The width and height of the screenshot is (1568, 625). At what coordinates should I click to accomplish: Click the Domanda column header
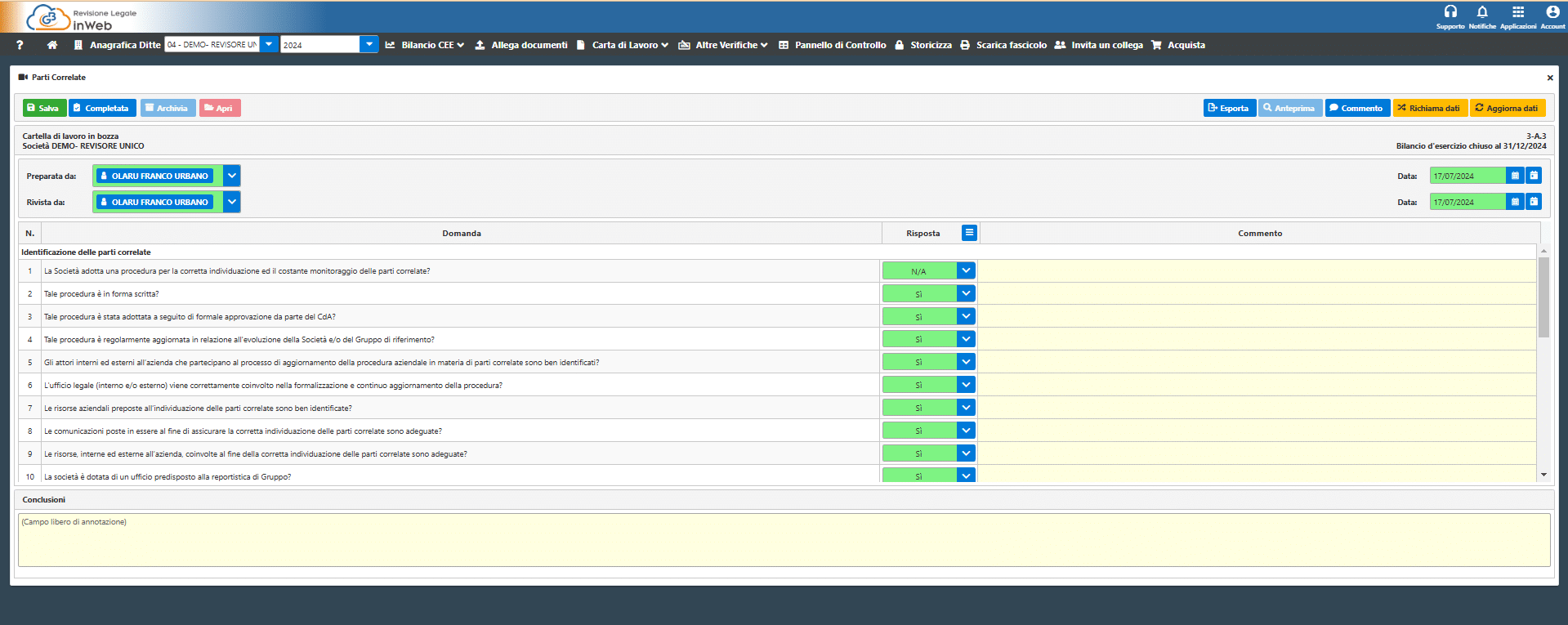[x=462, y=234]
